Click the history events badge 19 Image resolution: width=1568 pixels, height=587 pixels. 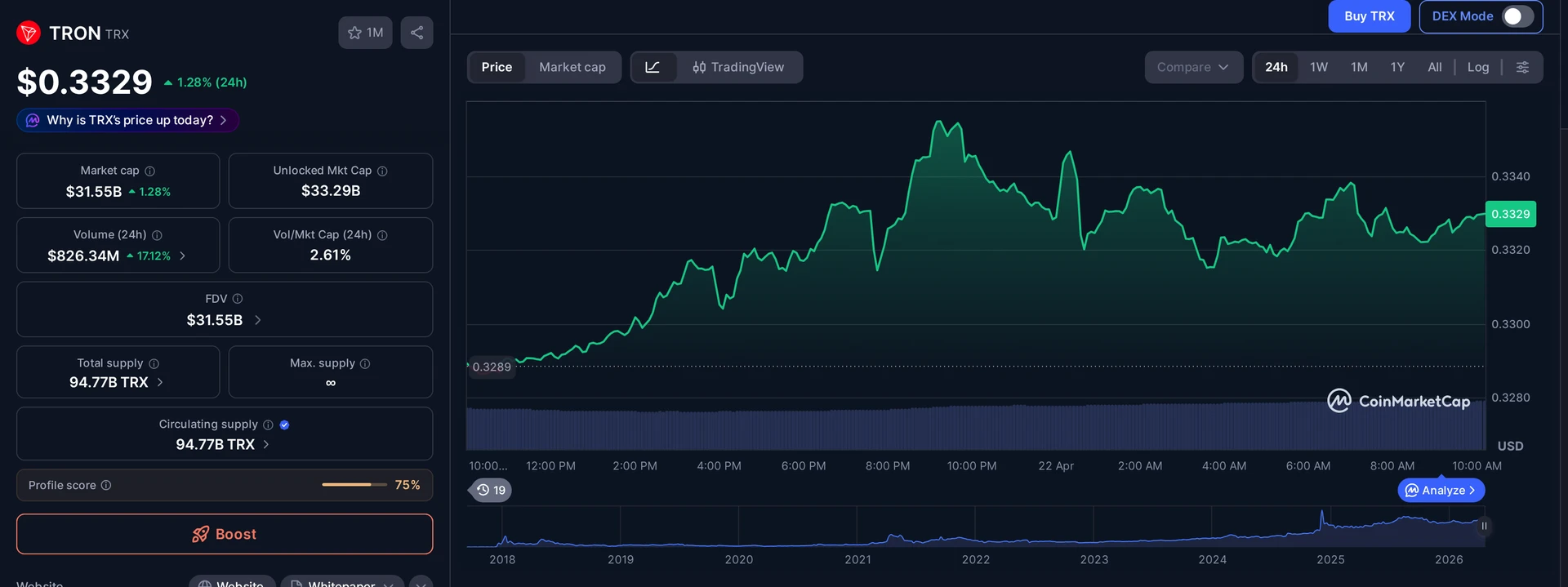pyautogui.click(x=491, y=490)
